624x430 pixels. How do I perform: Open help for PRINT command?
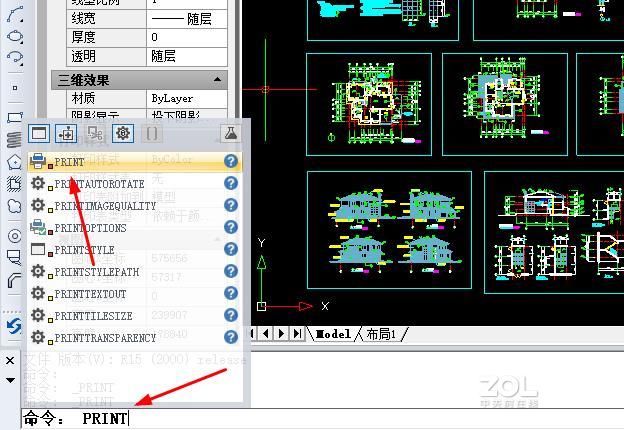(231, 161)
